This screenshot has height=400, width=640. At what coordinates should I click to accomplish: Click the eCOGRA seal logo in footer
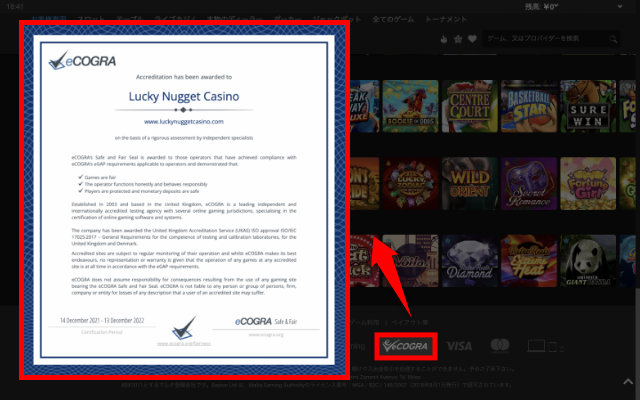pyautogui.click(x=404, y=346)
